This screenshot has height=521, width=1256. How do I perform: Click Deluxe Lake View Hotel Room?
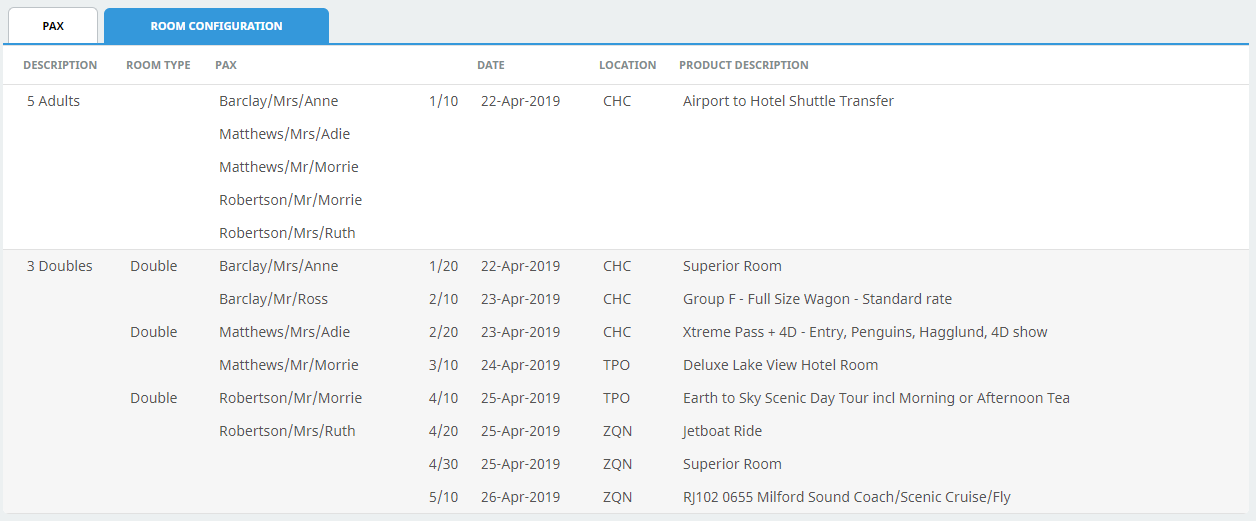780,365
